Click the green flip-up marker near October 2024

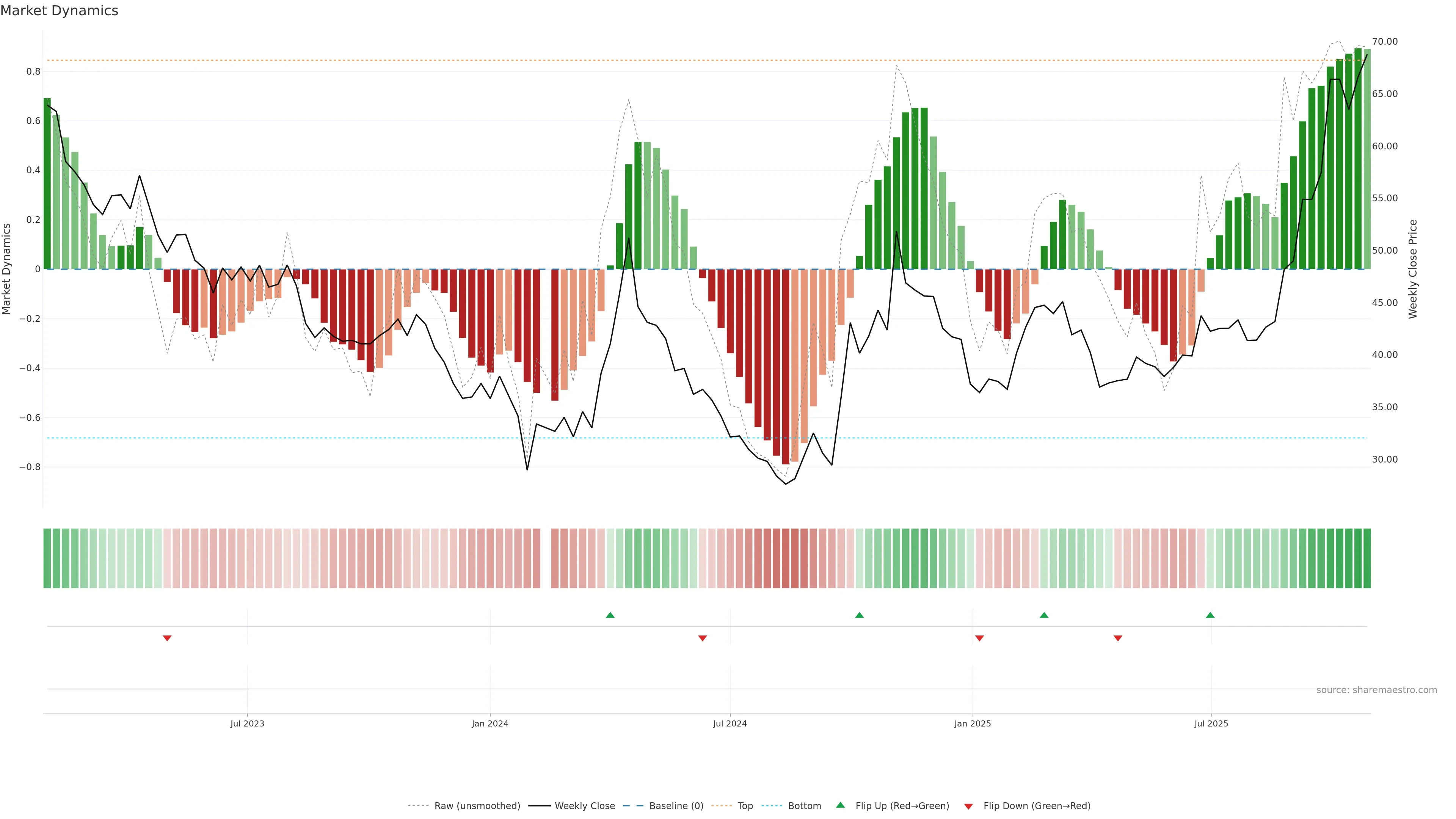(x=859, y=615)
